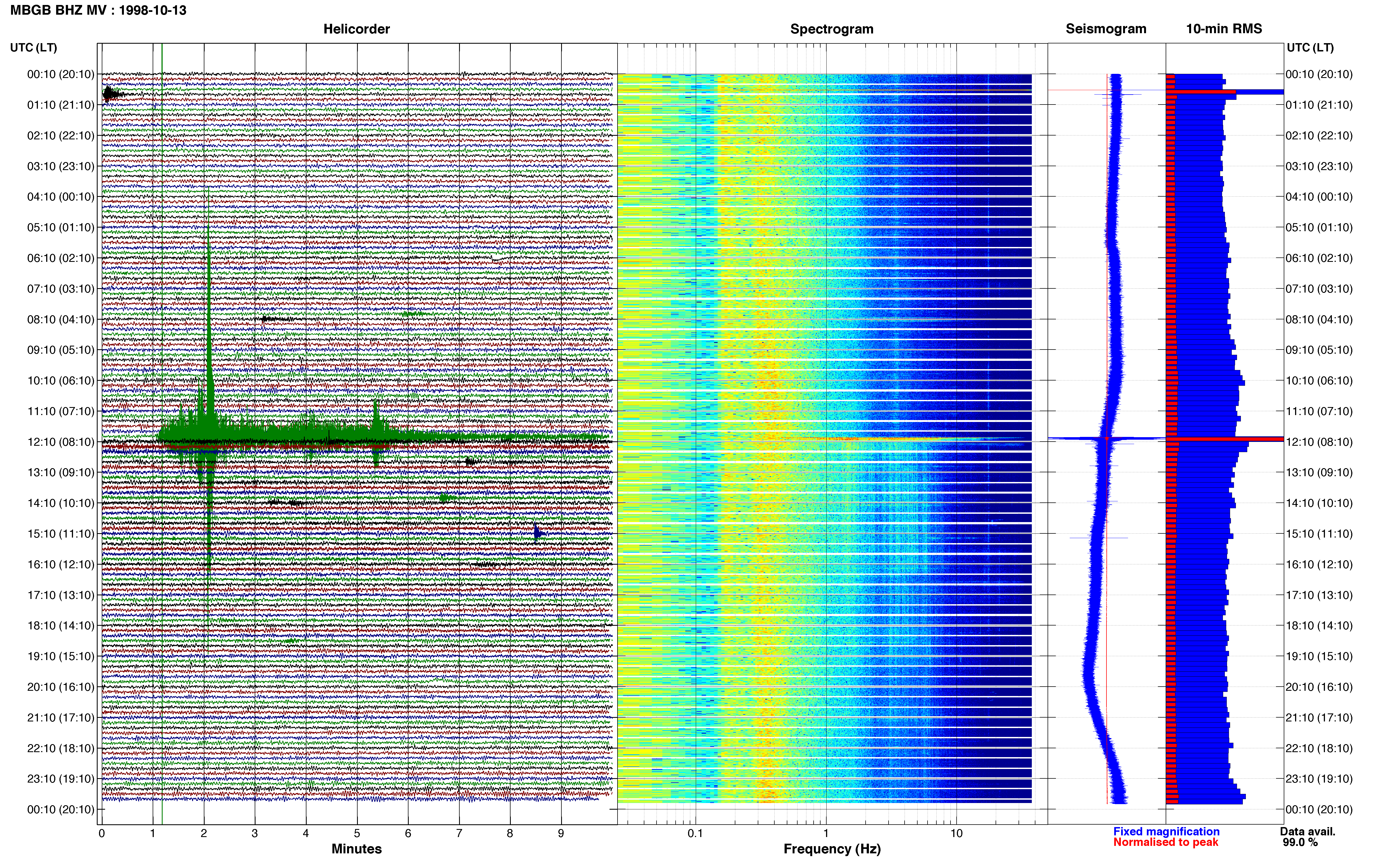Click left time label 04:10 (00:10)

60,196
